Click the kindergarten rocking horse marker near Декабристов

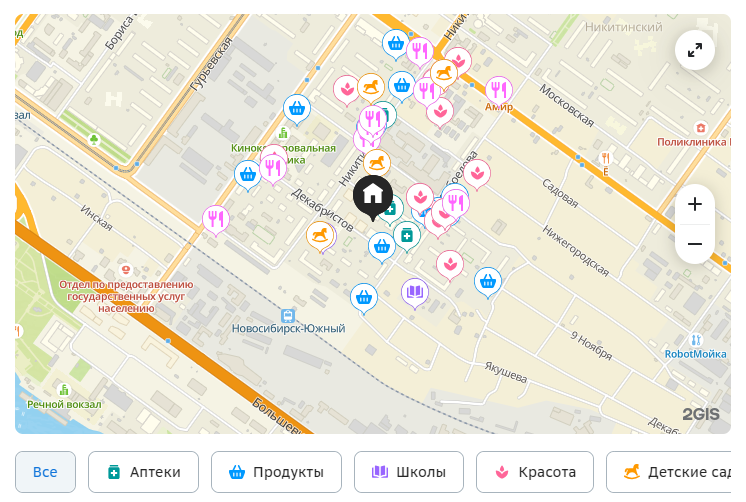click(x=320, y=236)
